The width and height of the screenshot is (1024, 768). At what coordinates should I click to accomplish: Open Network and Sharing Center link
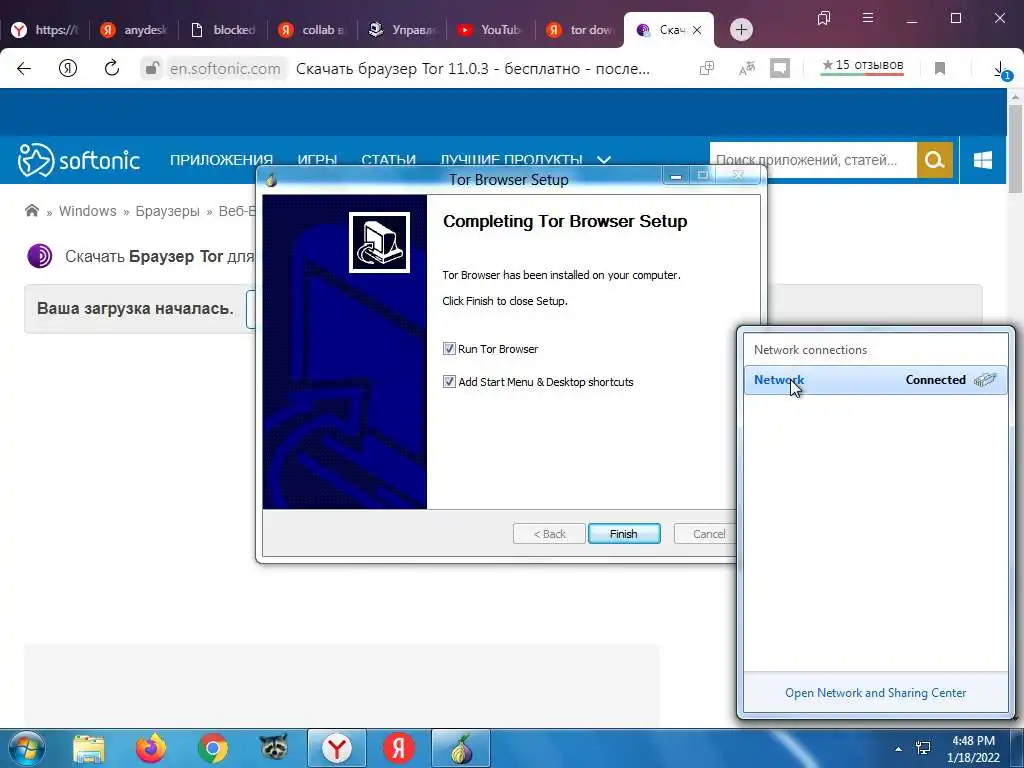point(875,692)
